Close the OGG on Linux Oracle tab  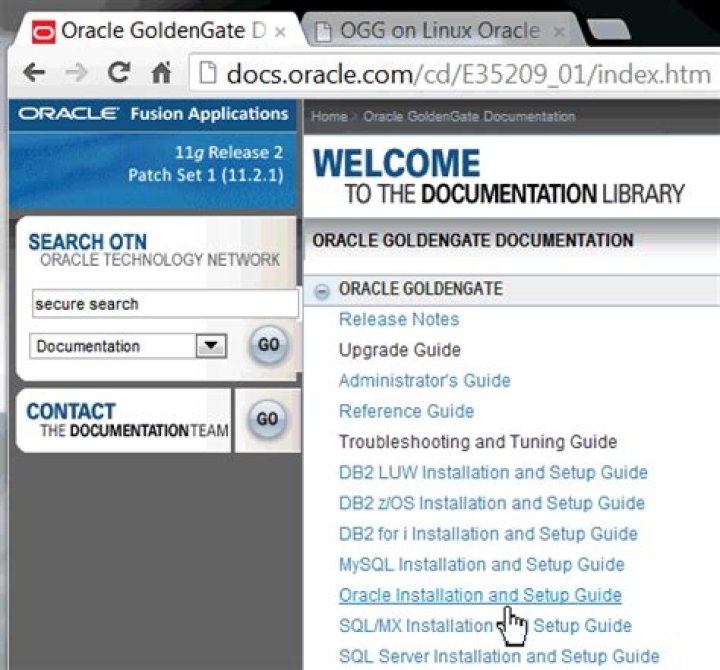click(559, 32)
